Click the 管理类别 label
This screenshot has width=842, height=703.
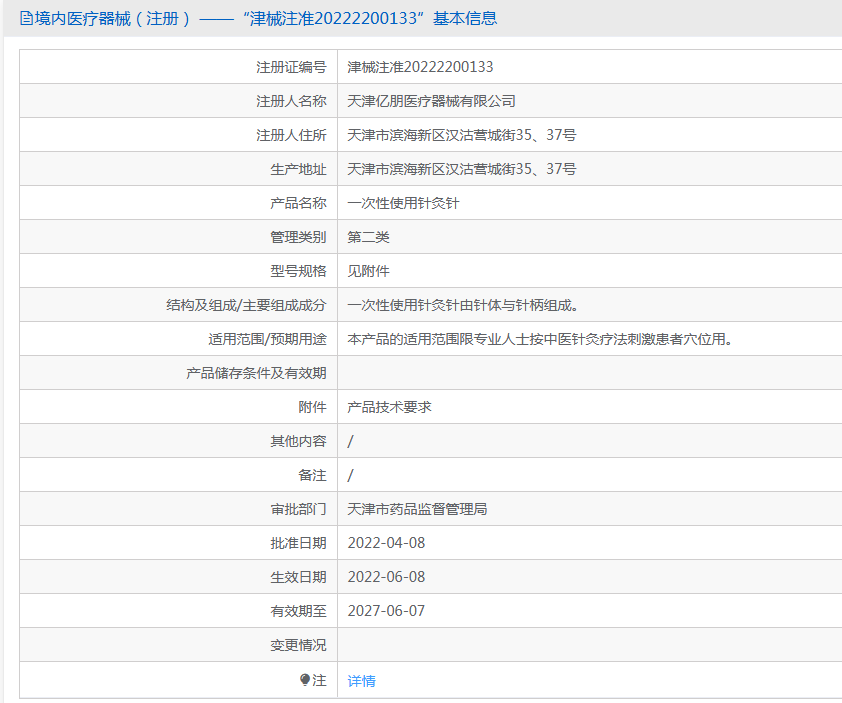click(298, 237)
